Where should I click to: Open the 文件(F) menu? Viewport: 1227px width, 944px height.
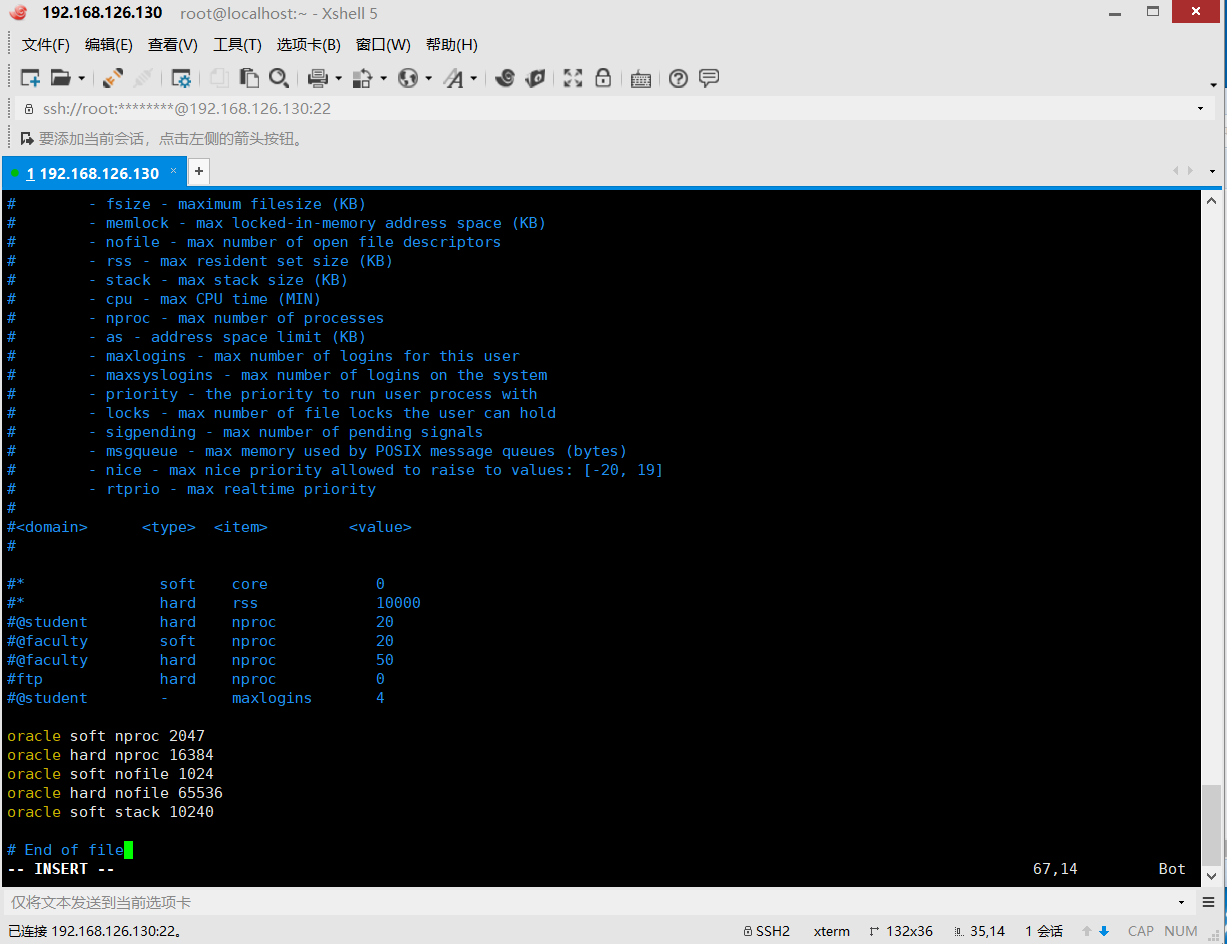46,45
